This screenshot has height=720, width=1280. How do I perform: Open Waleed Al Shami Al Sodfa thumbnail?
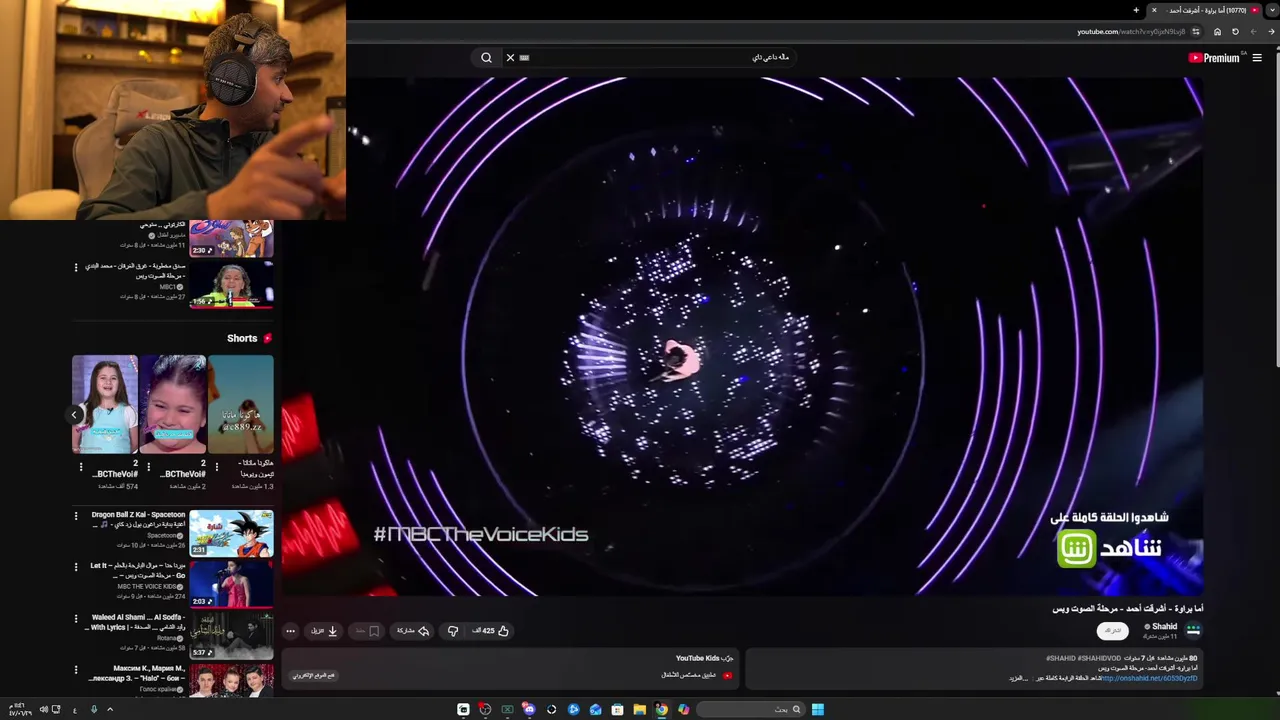tap(231, 636)
